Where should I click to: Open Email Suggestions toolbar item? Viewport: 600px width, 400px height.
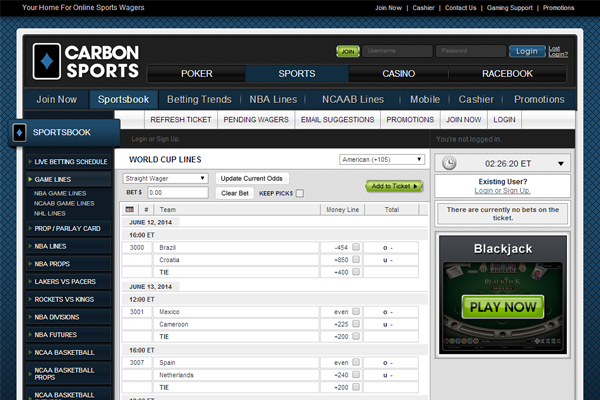(338, 120)
